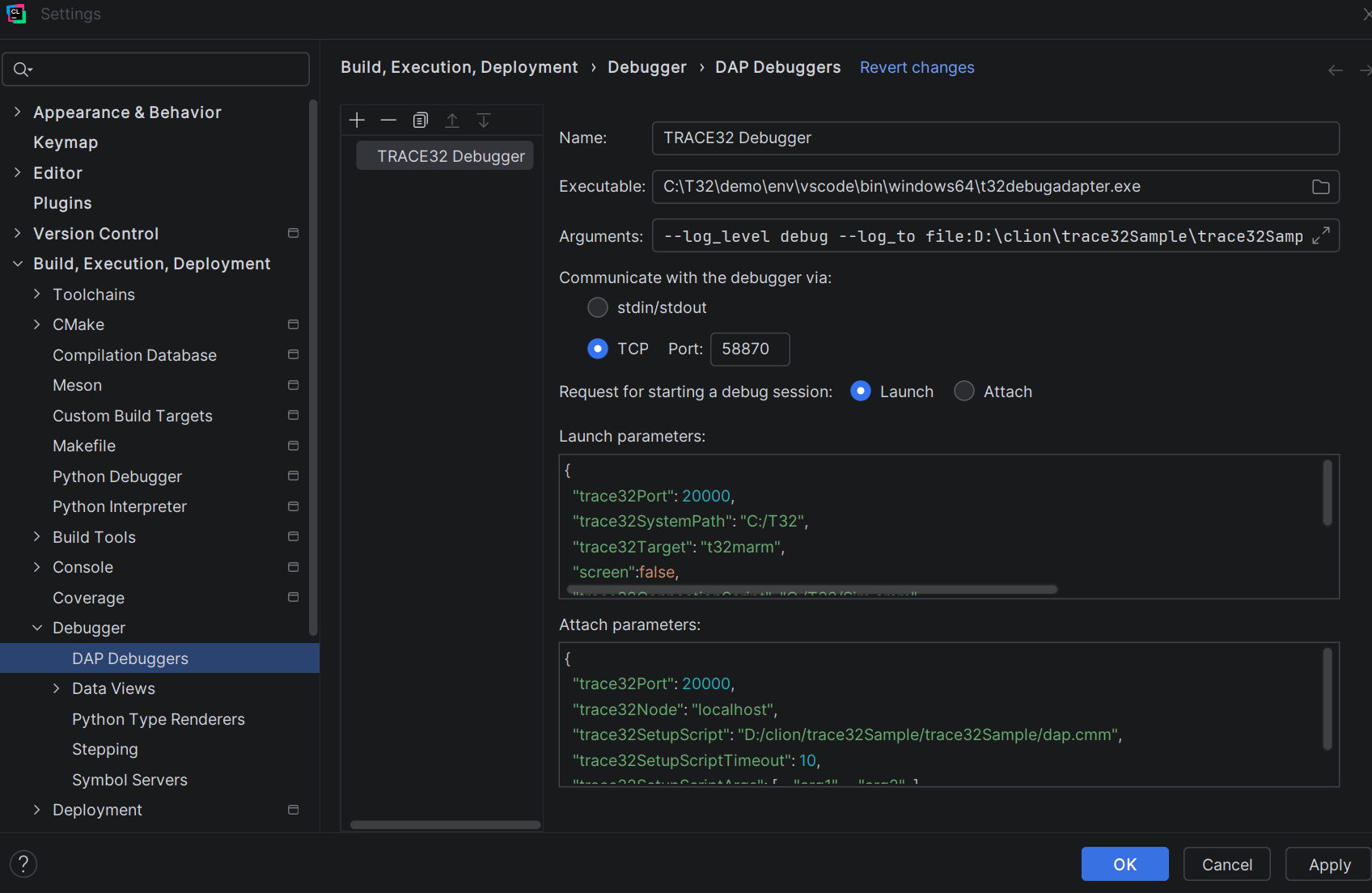Screen dimensions: 1372x893
Task: Expand the Editor settings section
Action: (17, 172)
